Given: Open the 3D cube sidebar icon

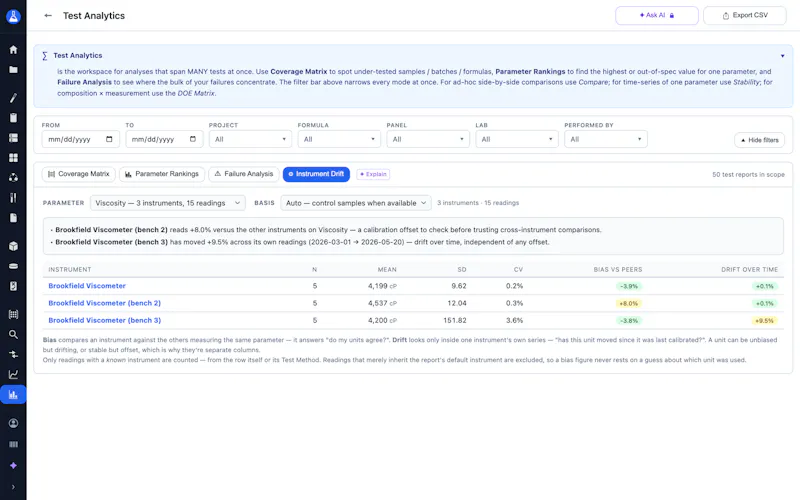Looking at the screenshot, I should pyautogui.click(x=13, y=246).
